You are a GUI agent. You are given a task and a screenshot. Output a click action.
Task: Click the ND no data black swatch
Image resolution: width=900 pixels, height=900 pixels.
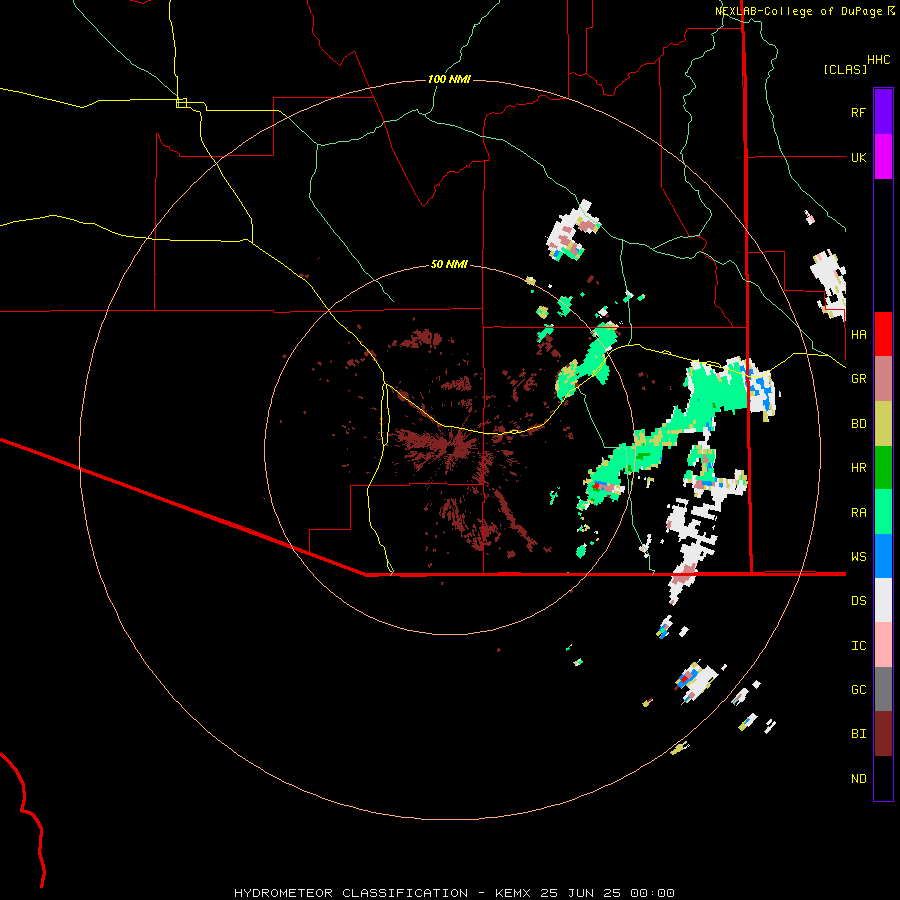tap(883, 778)
